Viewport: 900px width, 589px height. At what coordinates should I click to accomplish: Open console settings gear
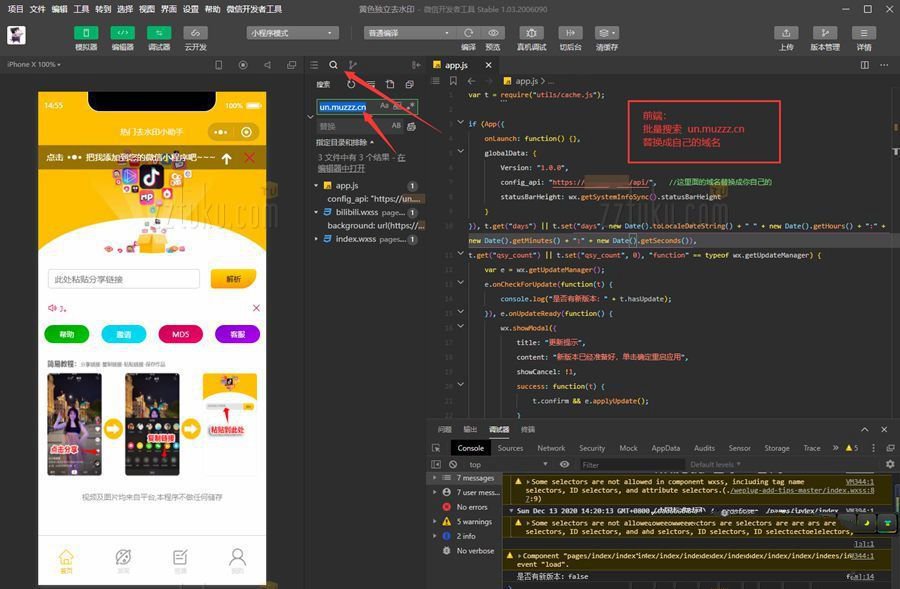[890, 464]
